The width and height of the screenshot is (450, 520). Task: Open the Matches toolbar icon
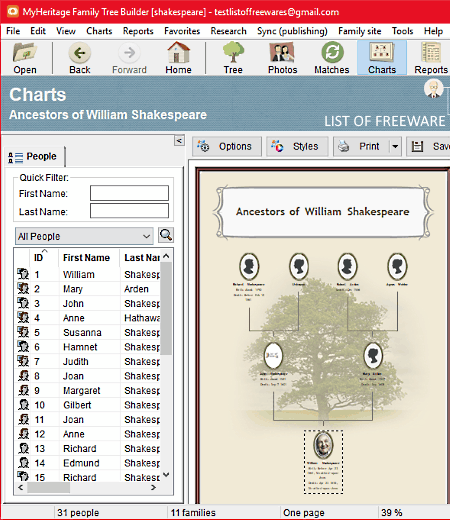coord(332,58)
